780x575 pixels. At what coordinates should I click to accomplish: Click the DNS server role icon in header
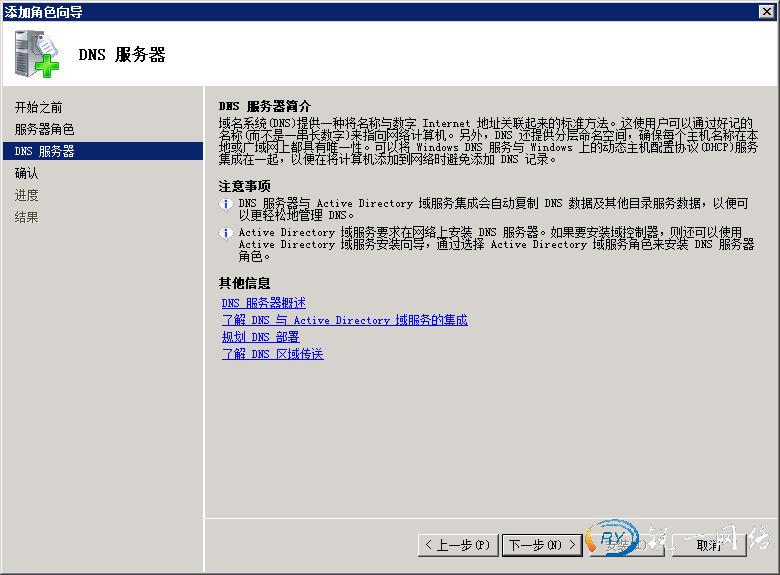click(x=36, y=54)
